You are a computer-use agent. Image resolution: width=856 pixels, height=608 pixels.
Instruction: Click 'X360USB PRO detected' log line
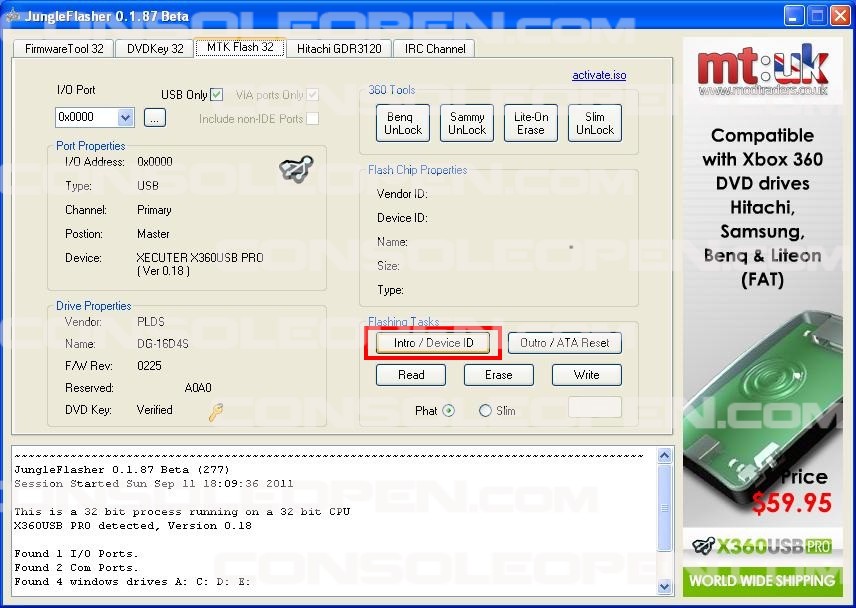point(133,526)
